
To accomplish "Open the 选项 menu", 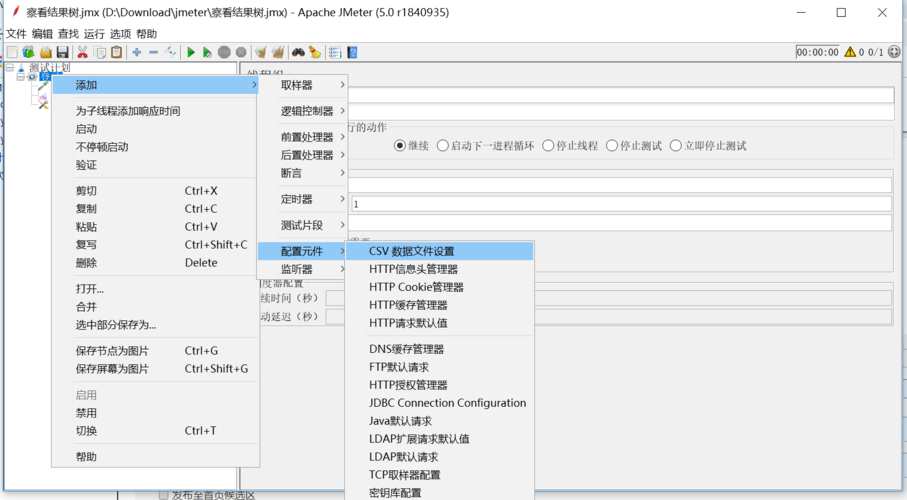I will pos(120,34).
